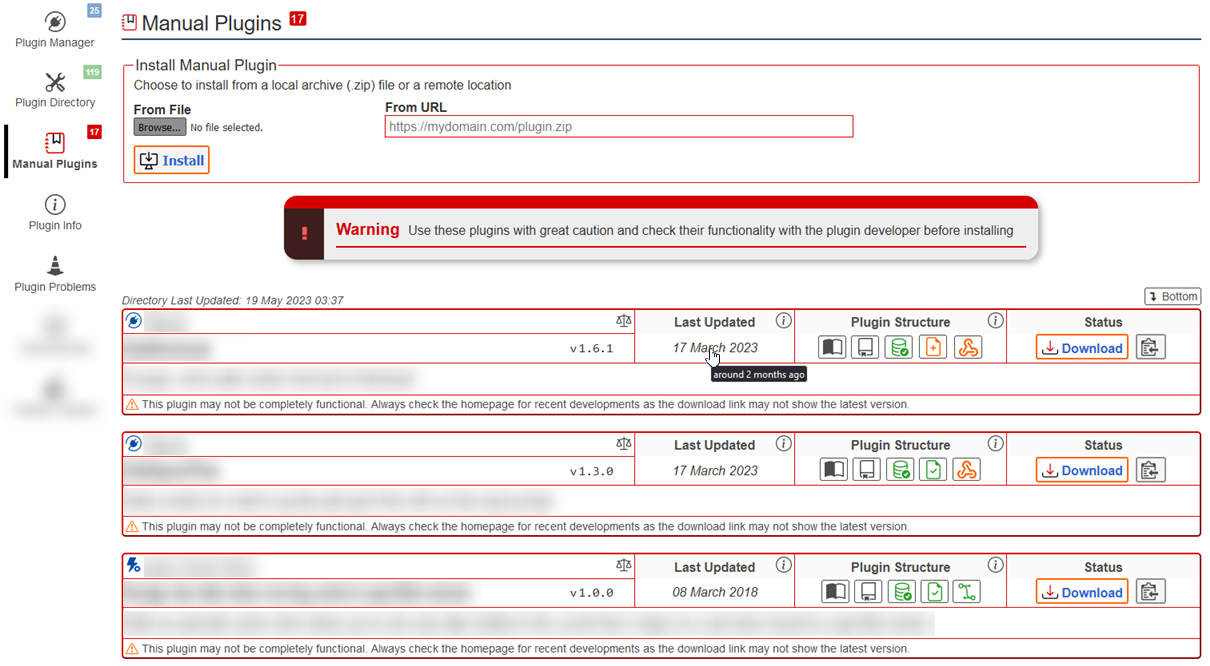Click the license scales icon of v1.0.0 plugin
This screenshot has height=666, width=1210.
tap(624, 565)
